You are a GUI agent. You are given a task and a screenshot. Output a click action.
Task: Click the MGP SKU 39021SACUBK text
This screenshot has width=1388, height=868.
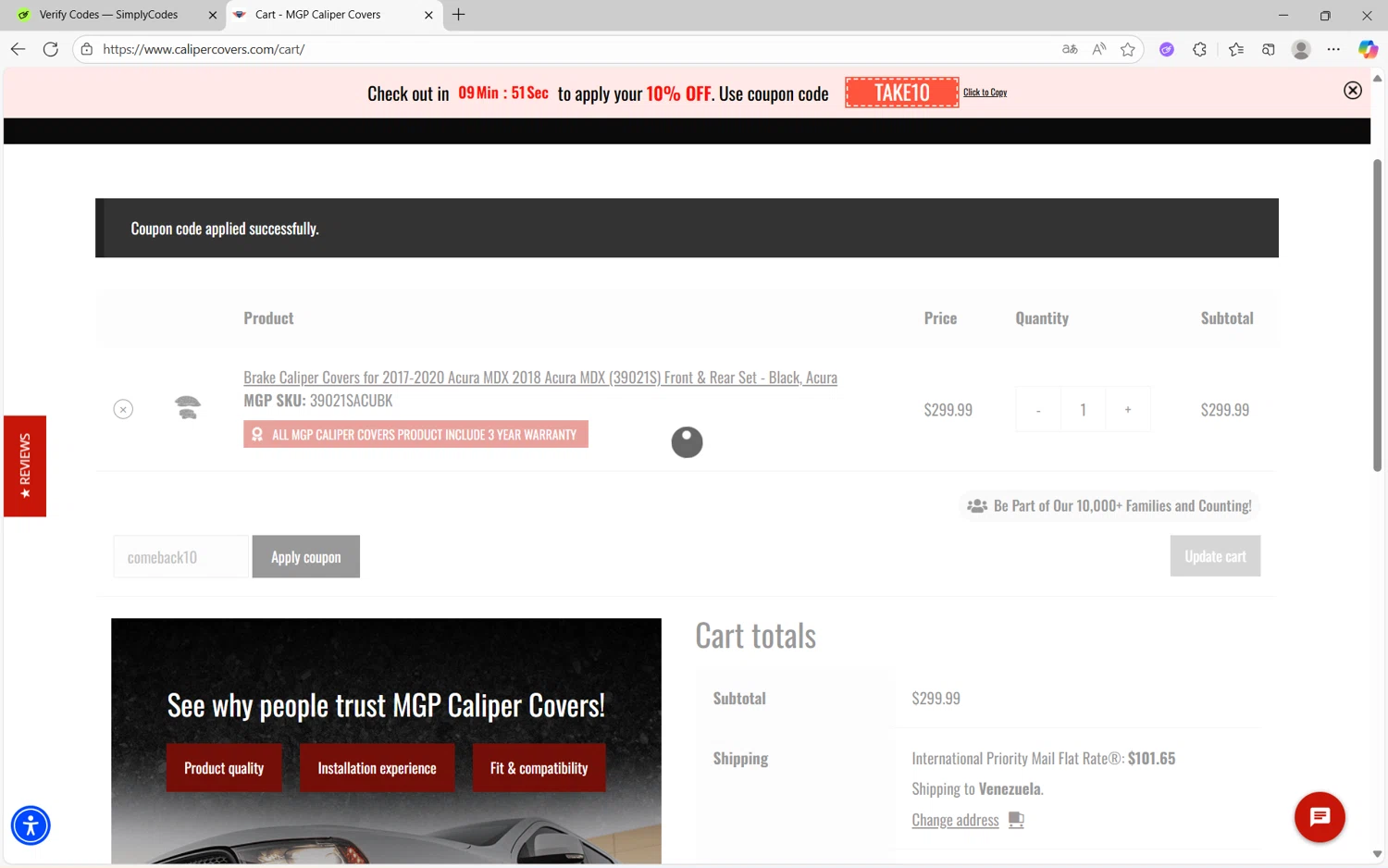(x=318, y=401)
